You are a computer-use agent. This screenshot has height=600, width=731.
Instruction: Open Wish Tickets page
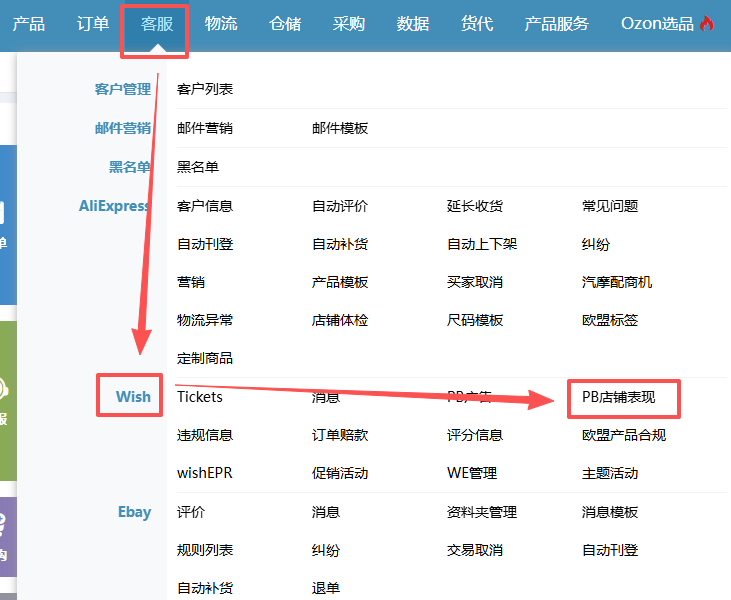point(200,397)
